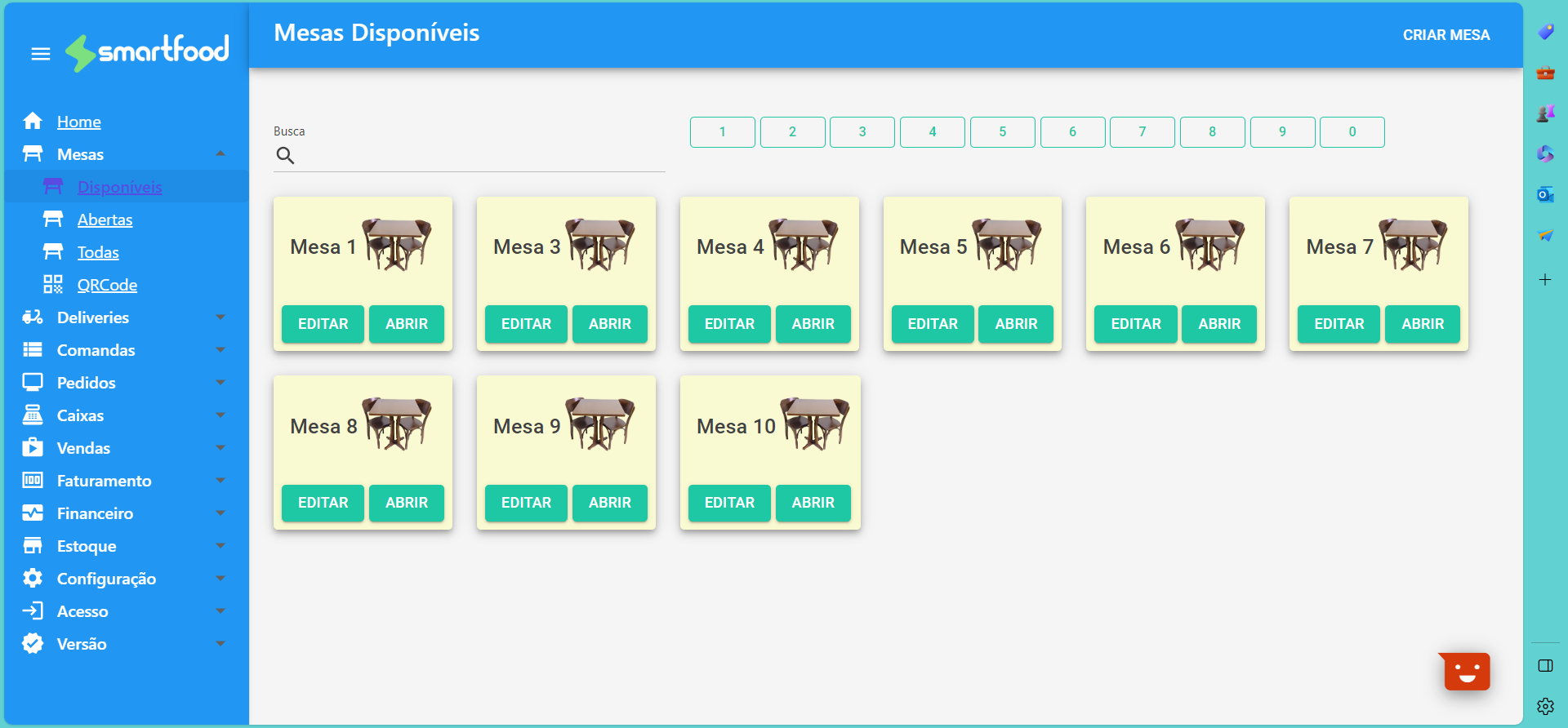This screenshot has width=1568, height=728.
Task: Click the QRCode icon in sidebar
Action: click(53, 285)
